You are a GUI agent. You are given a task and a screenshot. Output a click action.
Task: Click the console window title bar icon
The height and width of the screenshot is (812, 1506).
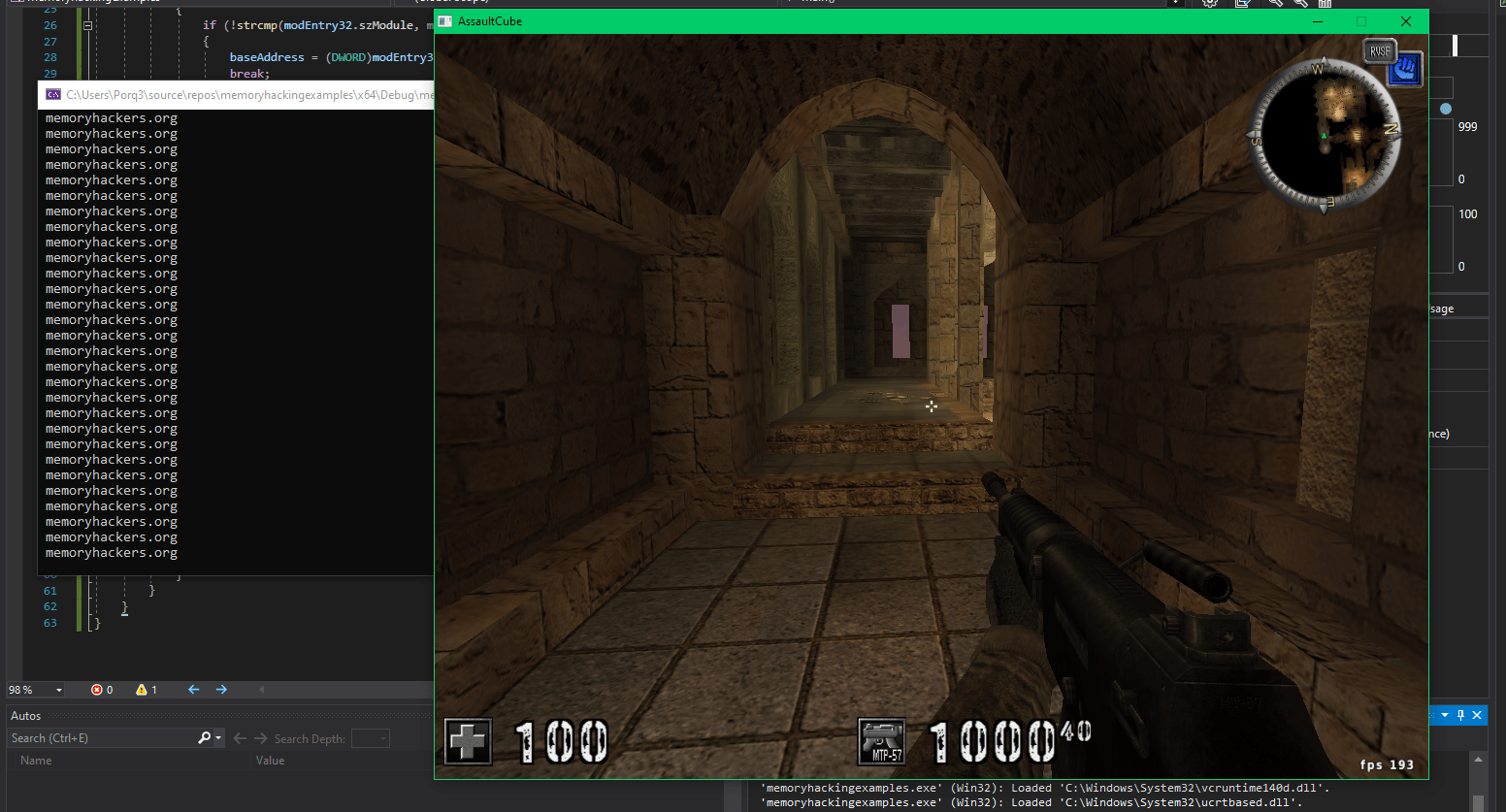(x=53, y=95)
